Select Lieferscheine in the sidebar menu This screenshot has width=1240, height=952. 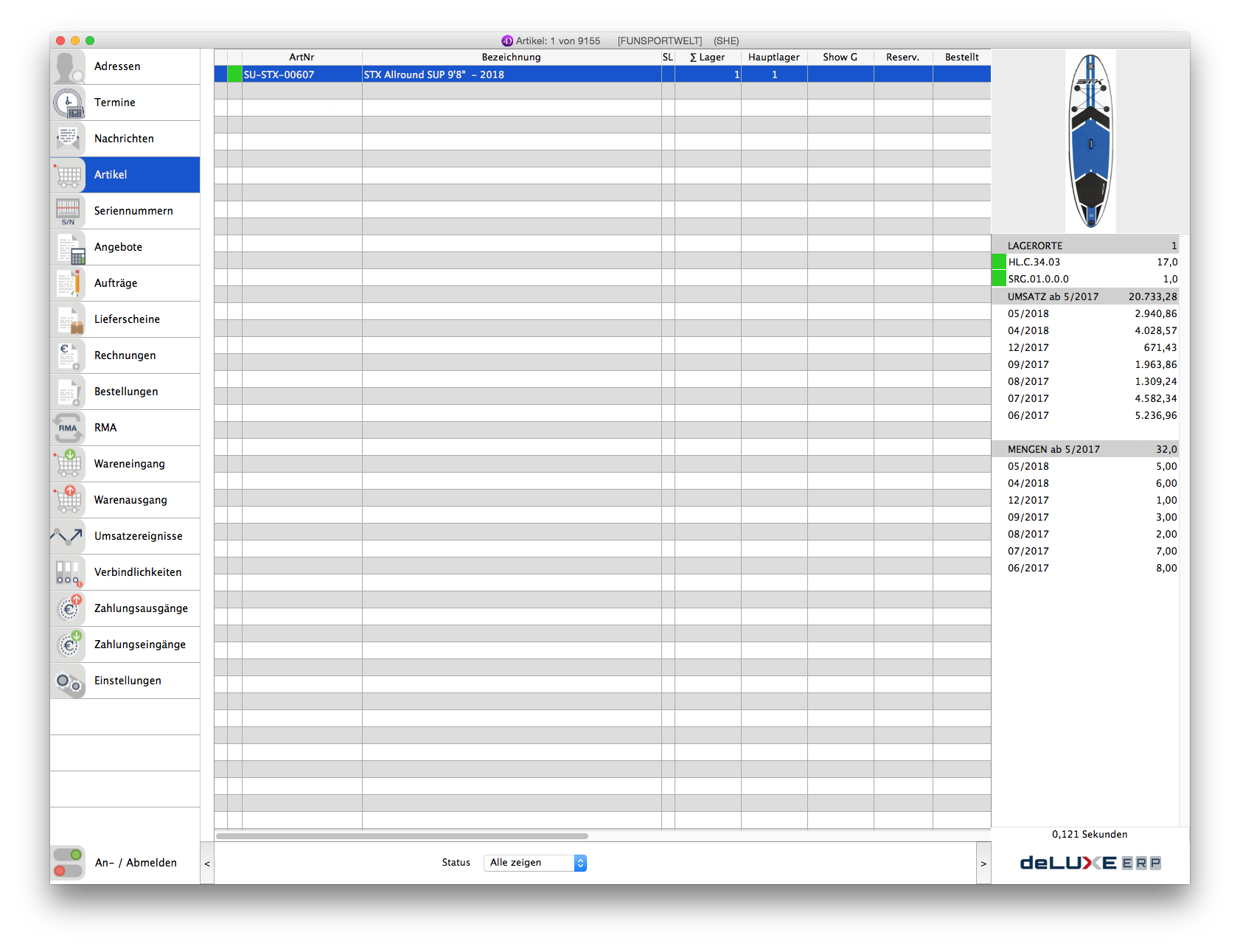click(127, 319)
